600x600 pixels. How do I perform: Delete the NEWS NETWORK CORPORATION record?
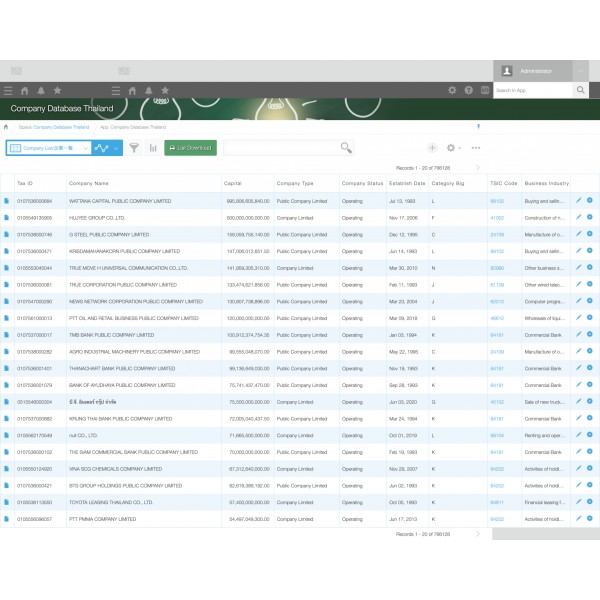pyautogui.click(x=590, y=301)
